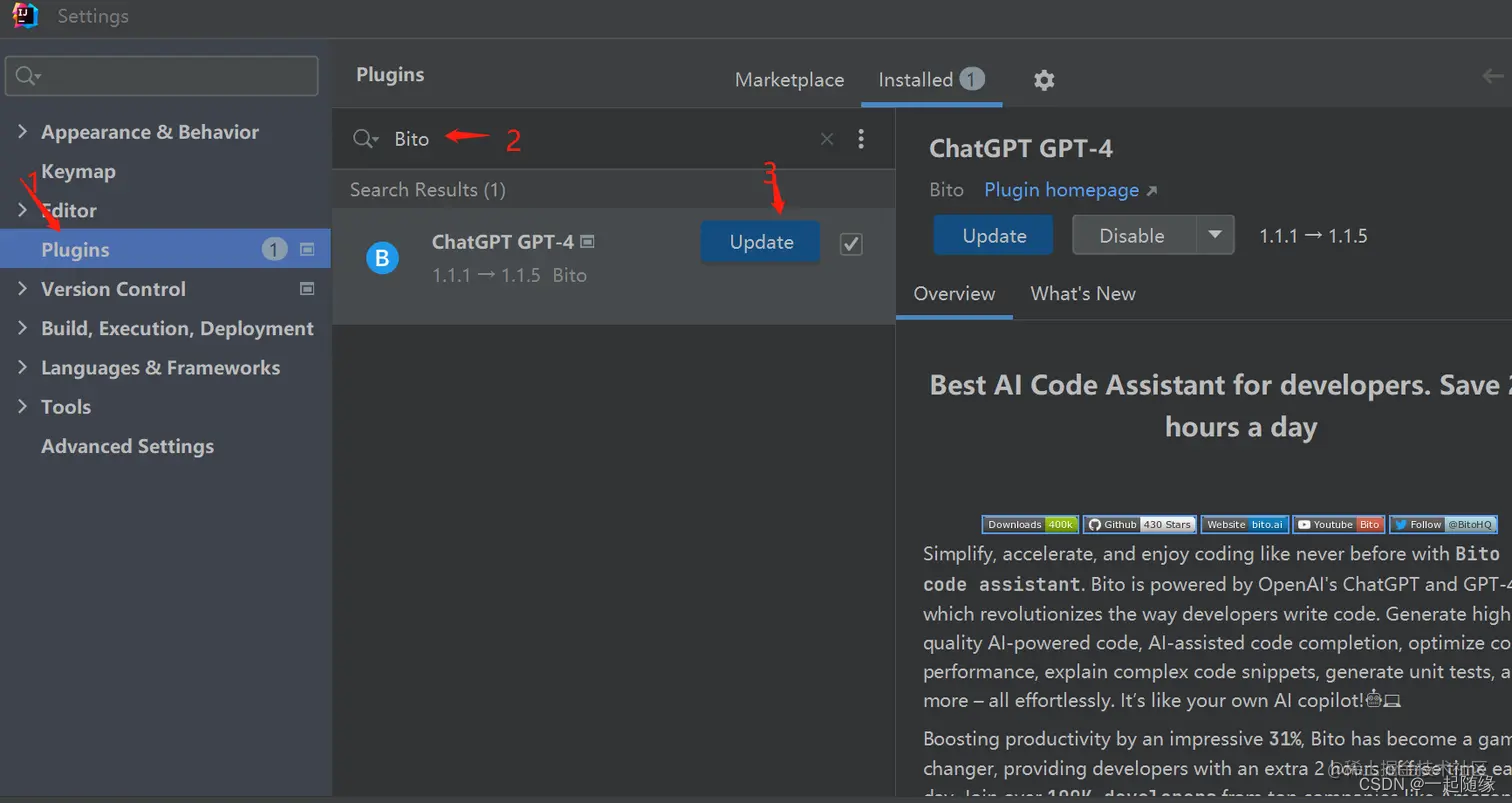
Task: Expand the Editor settings node
Action: pyautogui.click(x=22, y=210)
